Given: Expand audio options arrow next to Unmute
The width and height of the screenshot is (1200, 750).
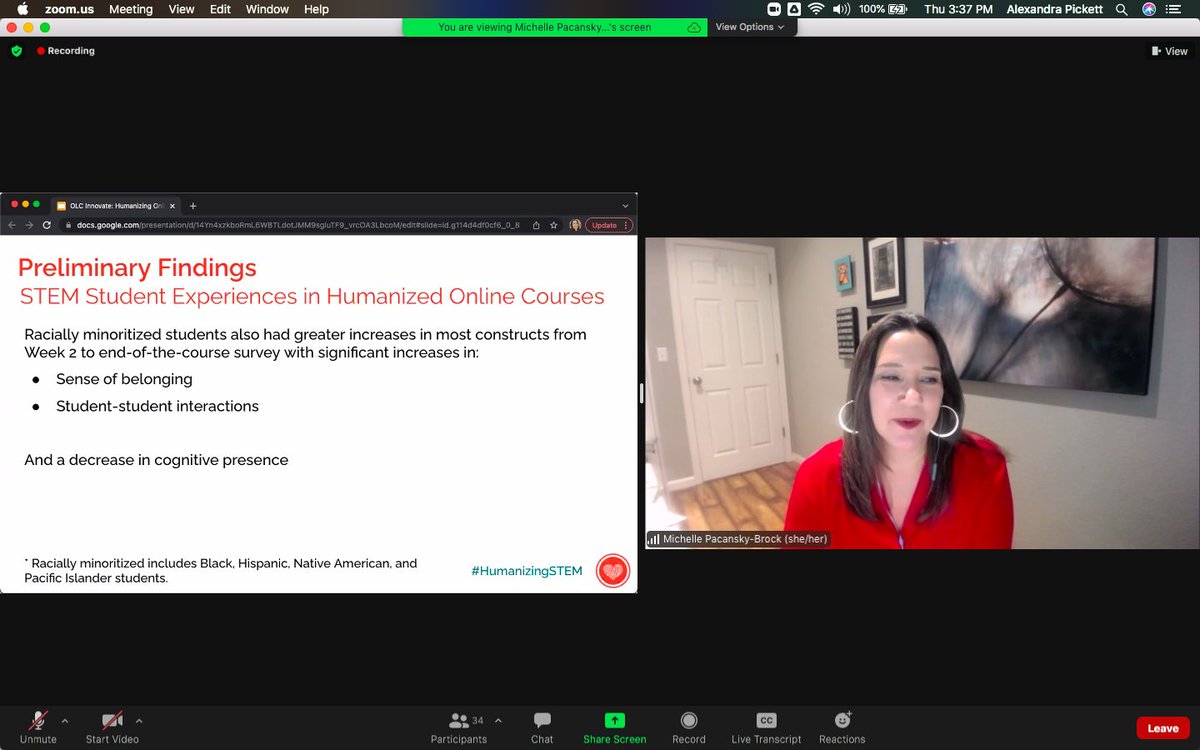Looking at the screenshot, I should (x=65, y=720).
